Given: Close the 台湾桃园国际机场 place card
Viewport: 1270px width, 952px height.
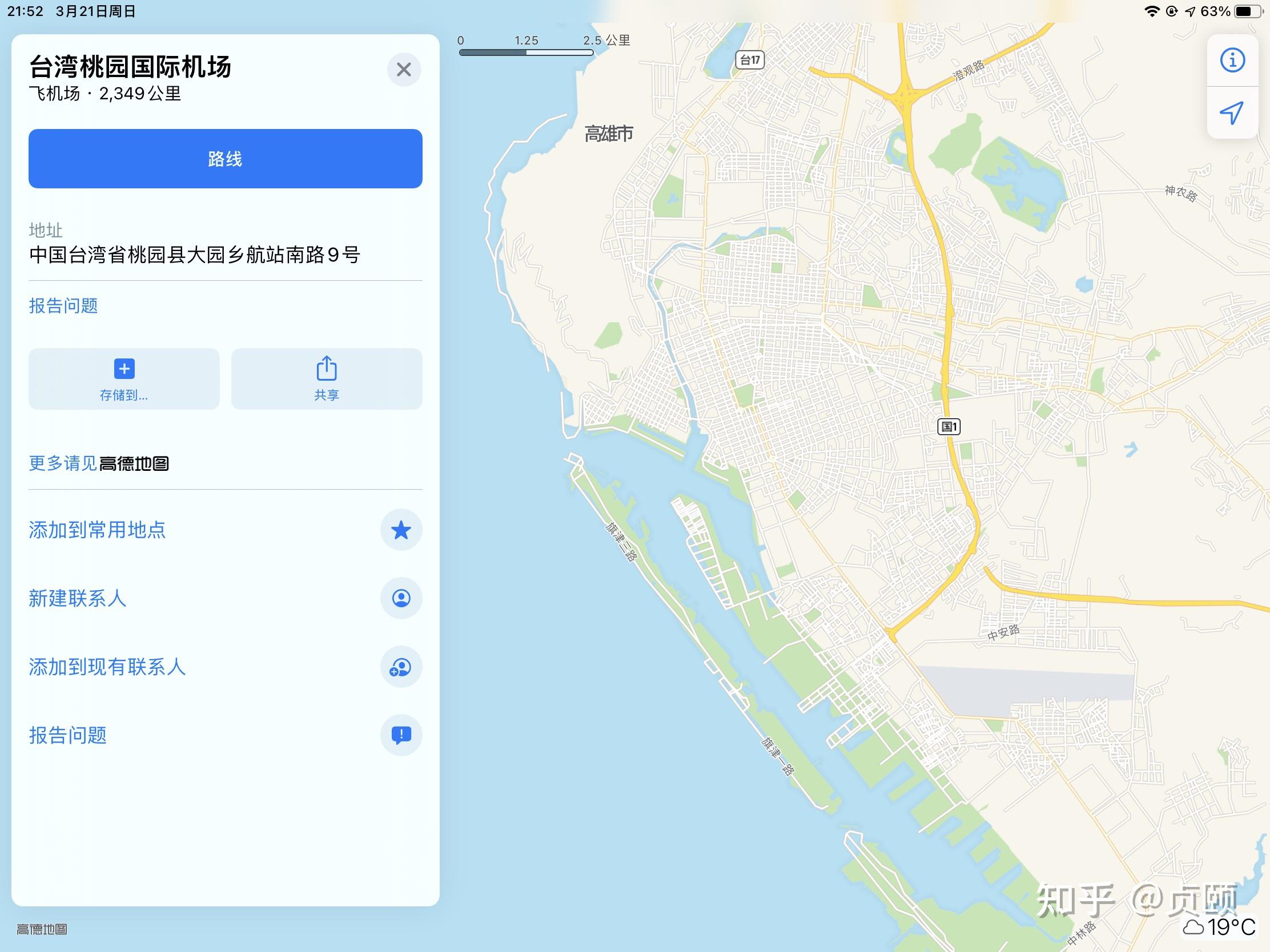Looking at the screenshot, I should click(404, 70).
